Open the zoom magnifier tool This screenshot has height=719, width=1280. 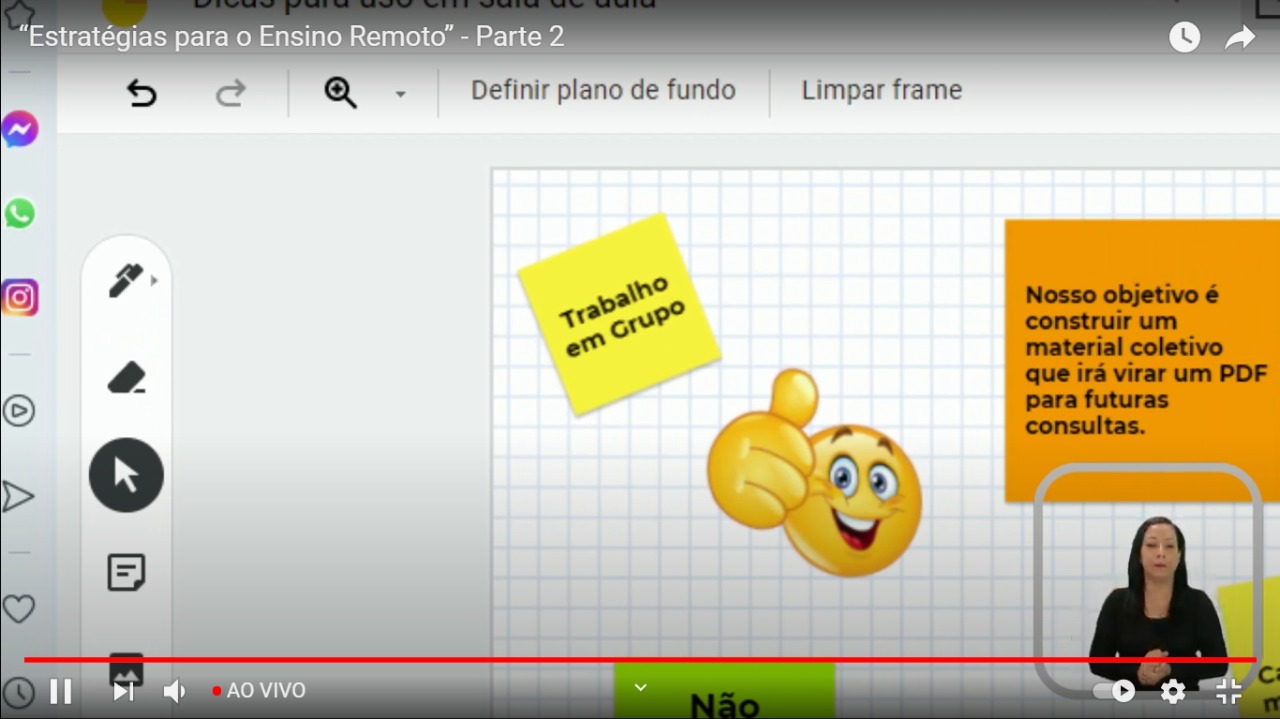(341, 92)
